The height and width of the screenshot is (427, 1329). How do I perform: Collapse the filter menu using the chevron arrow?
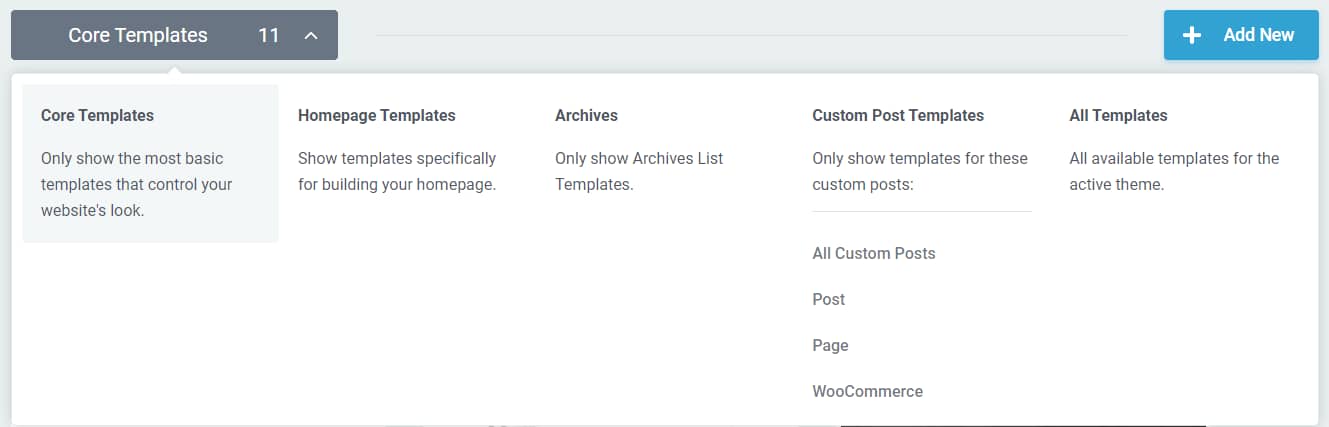click(x=311, y=35)
